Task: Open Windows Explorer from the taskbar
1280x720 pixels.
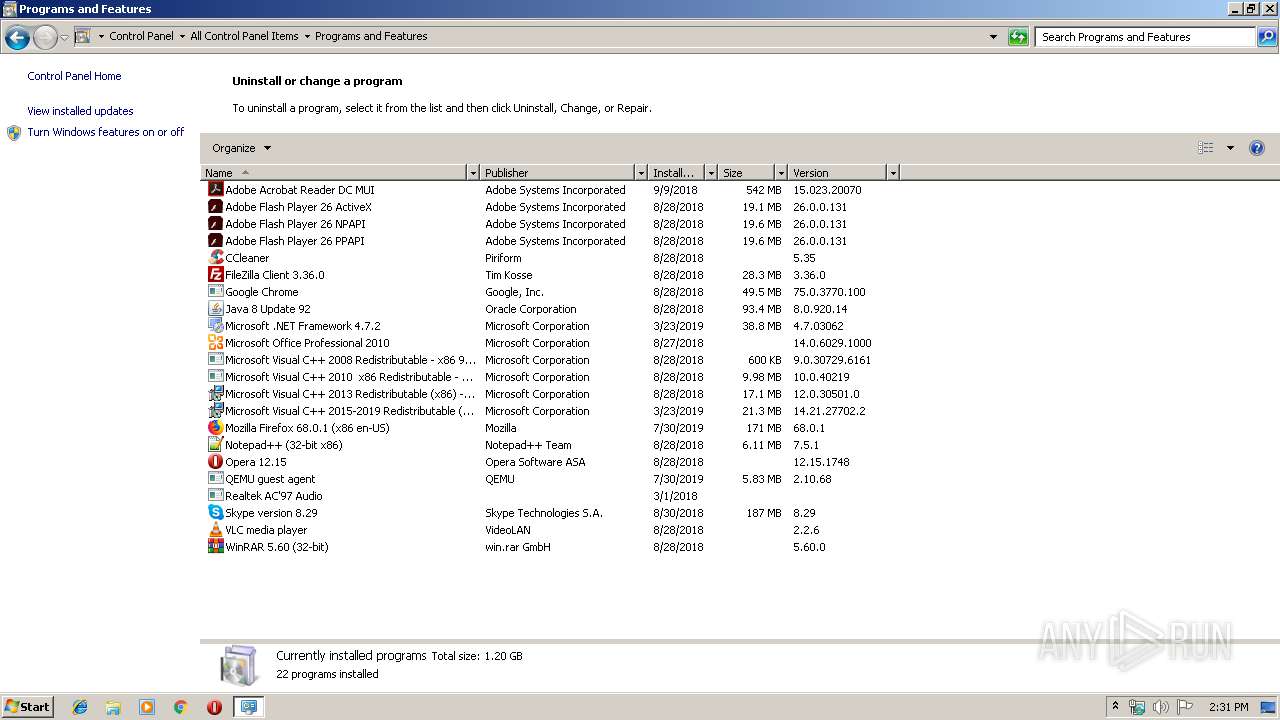Action: tap(113, 707)
